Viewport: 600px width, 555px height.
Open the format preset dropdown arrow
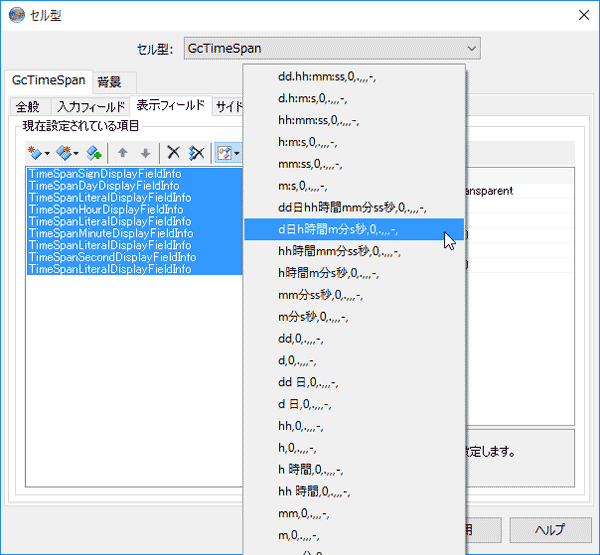pyautogui.click(x=237, y=153)
